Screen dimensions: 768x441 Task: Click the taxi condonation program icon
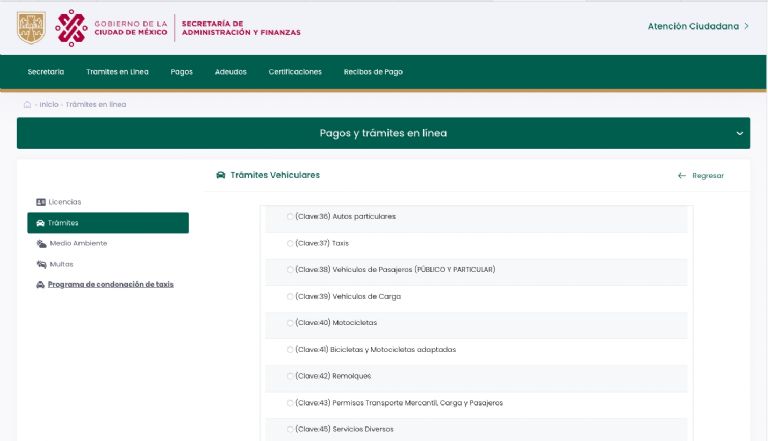point(40,285)
